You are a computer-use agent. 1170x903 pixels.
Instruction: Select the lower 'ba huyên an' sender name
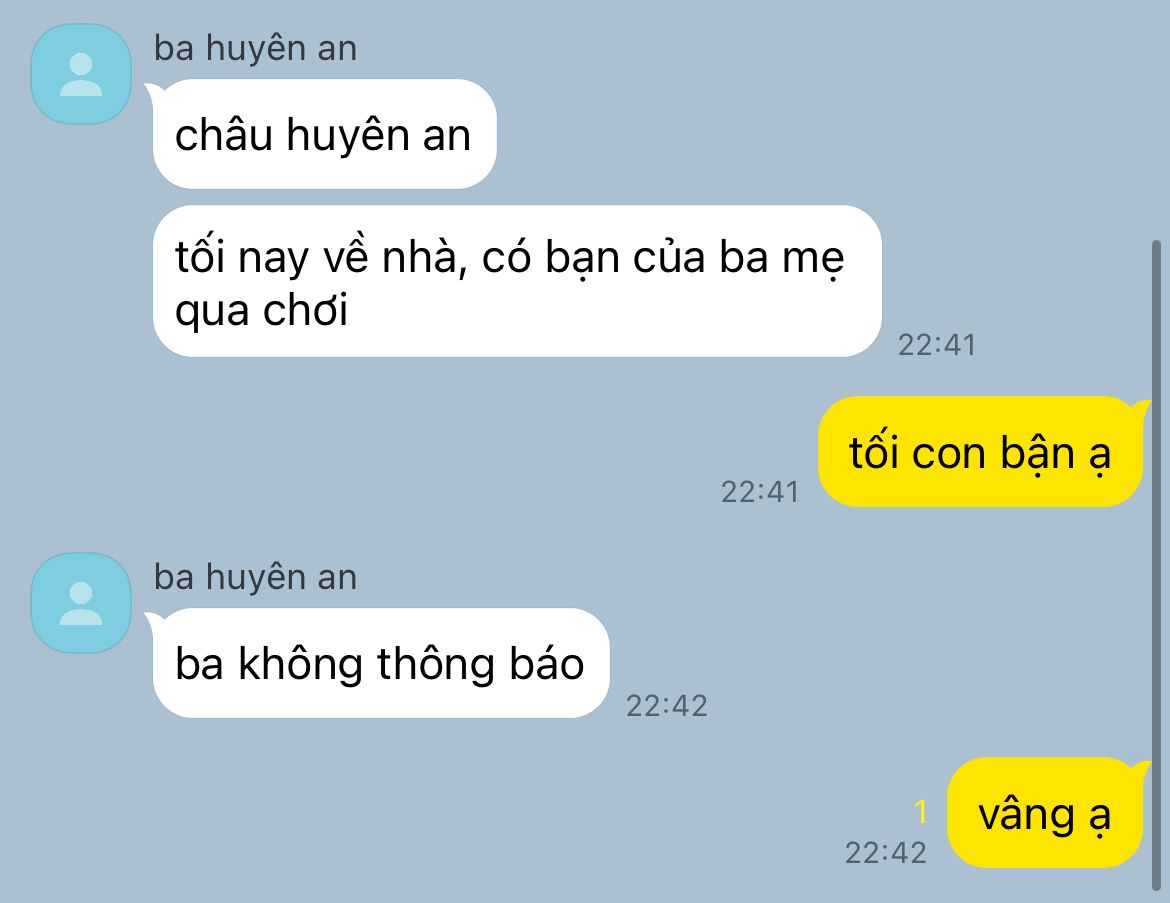coord(255,578)
